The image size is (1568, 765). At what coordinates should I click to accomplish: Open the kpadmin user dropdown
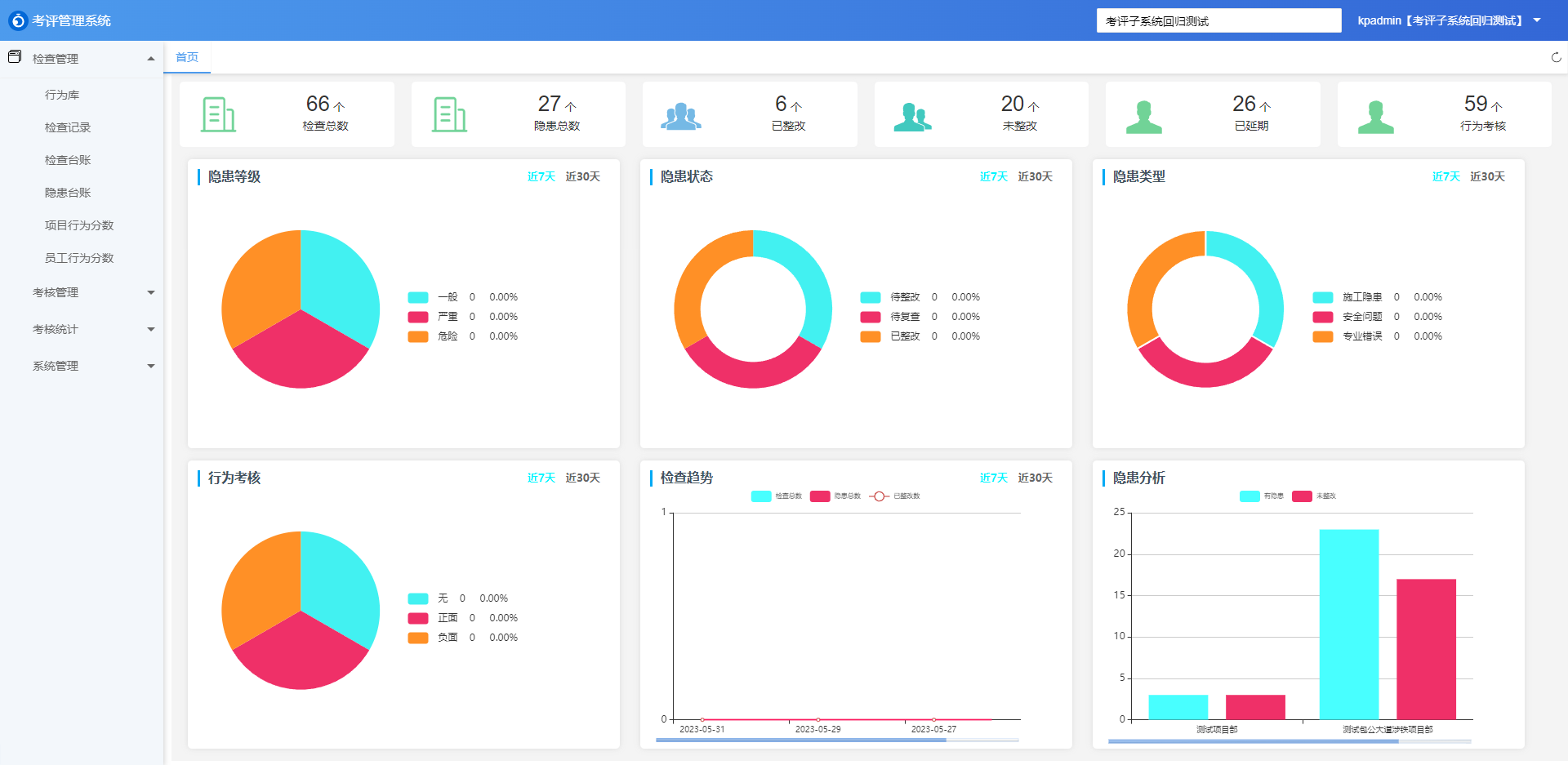[1450, 20]
